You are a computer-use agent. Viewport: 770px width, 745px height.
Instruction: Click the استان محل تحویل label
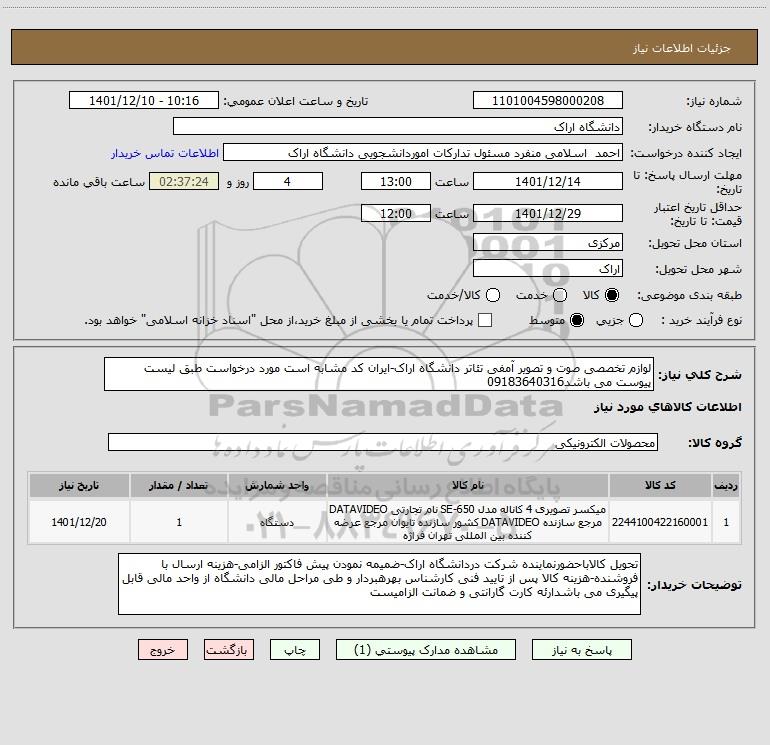695,244
